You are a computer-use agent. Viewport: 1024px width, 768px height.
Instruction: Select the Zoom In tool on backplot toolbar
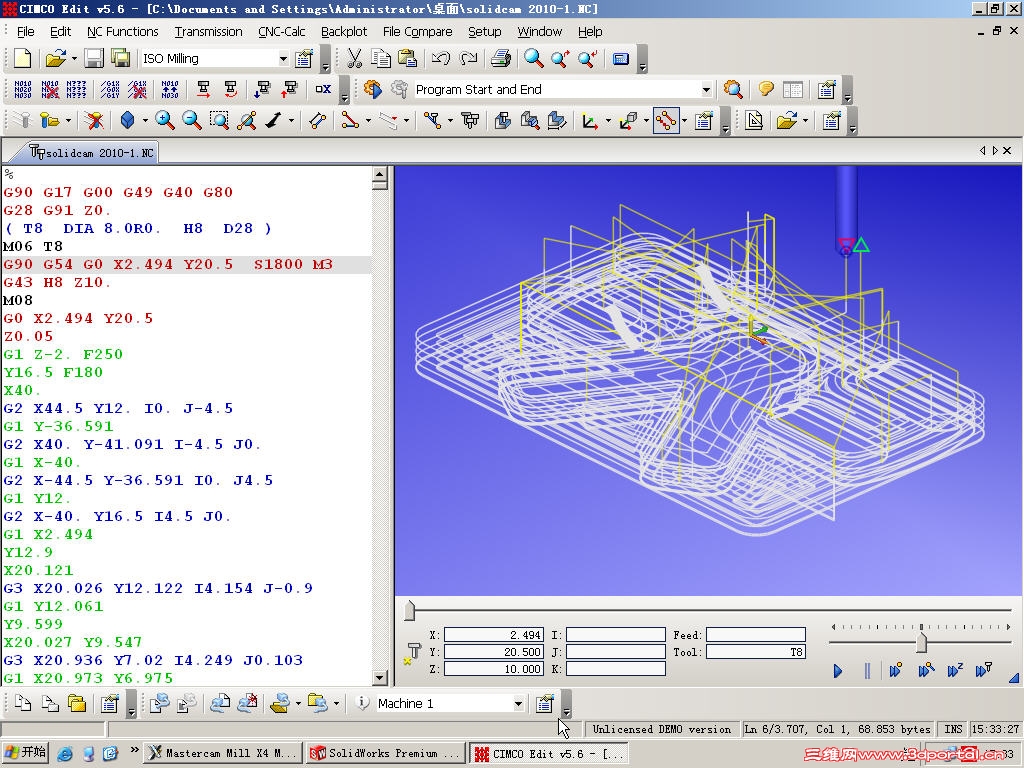[x=162, y=120]
